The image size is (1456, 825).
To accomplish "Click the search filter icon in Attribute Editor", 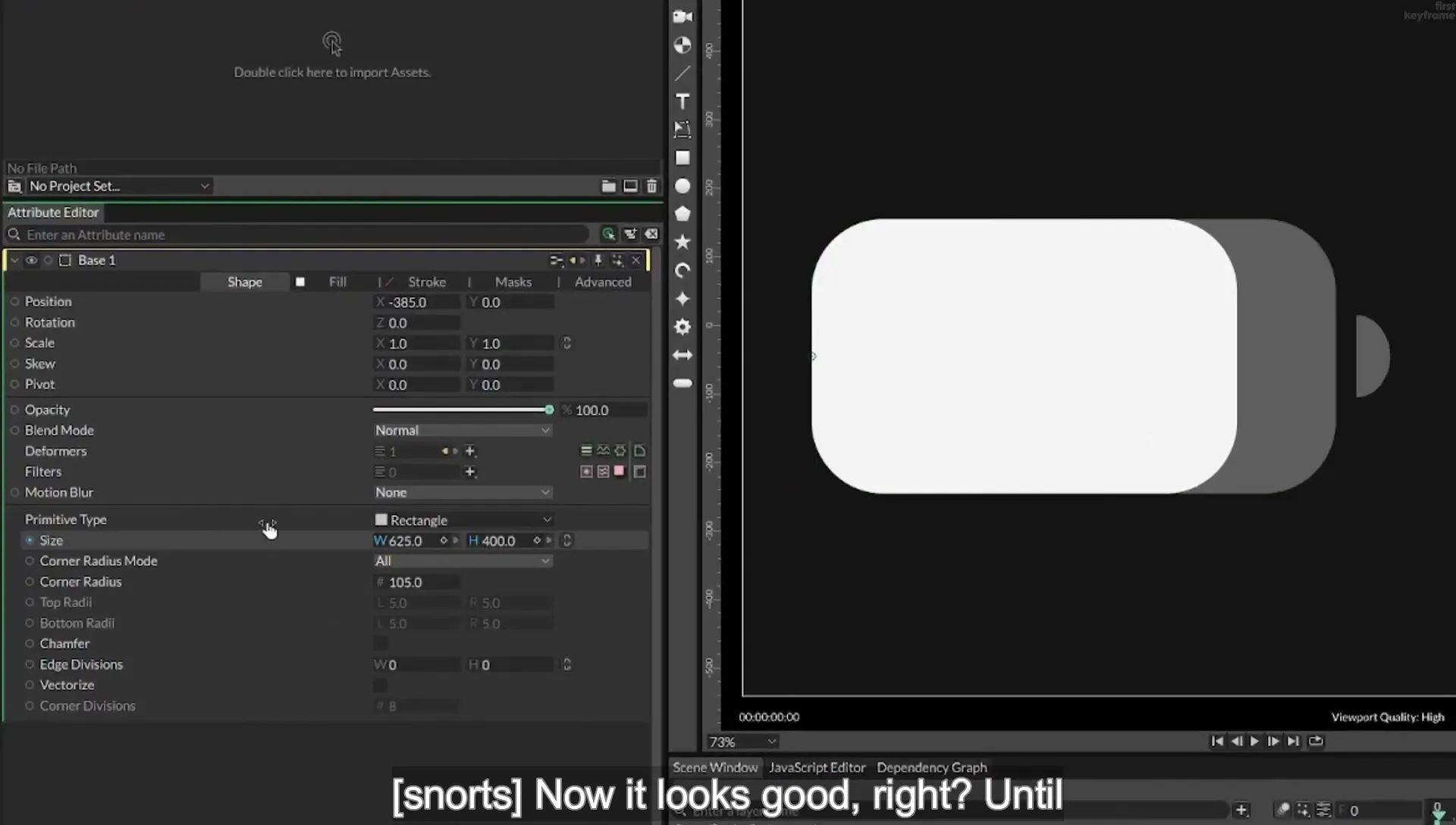I will click(x=608, y=234).
